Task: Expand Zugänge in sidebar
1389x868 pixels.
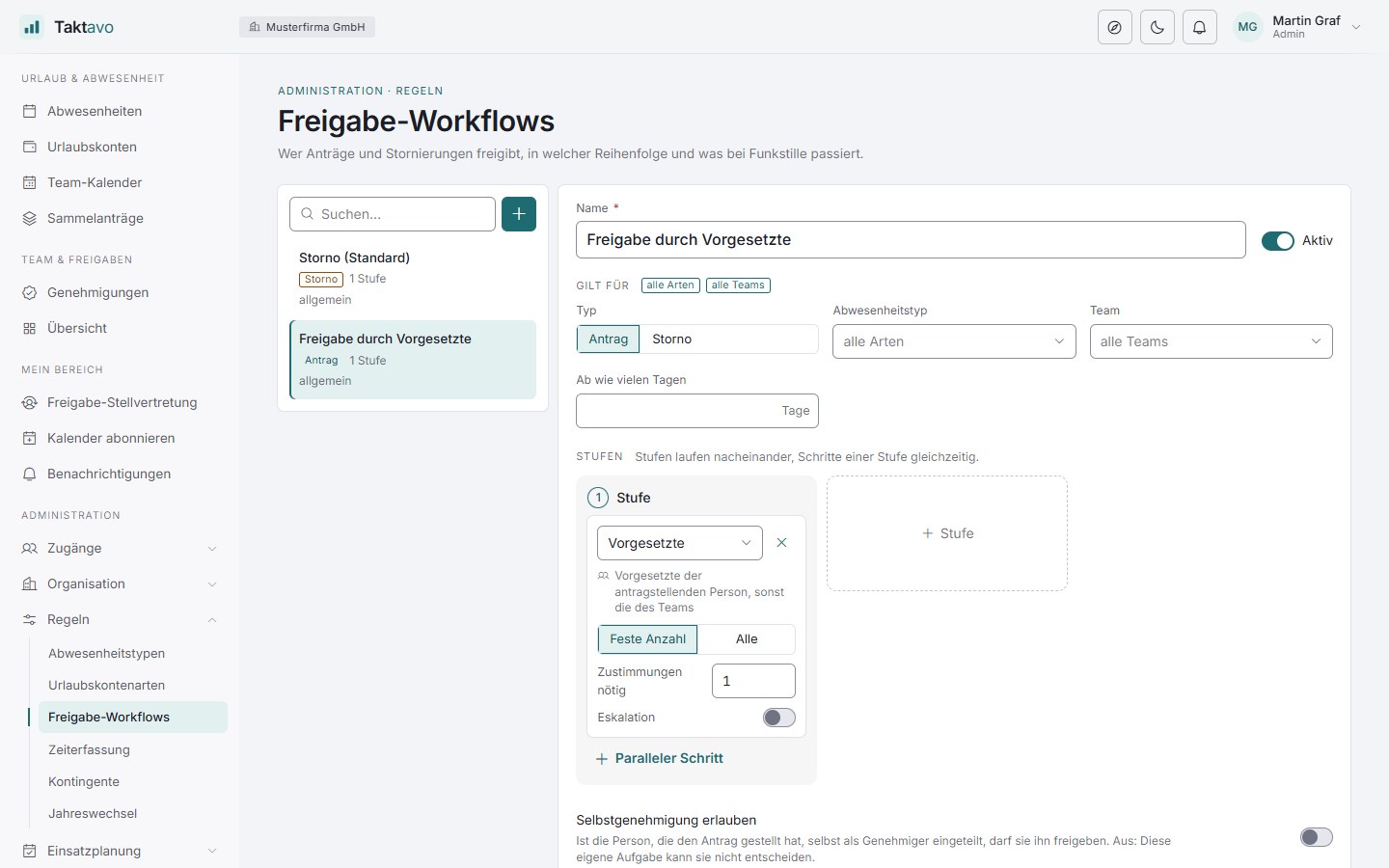Action: (120, 548)
